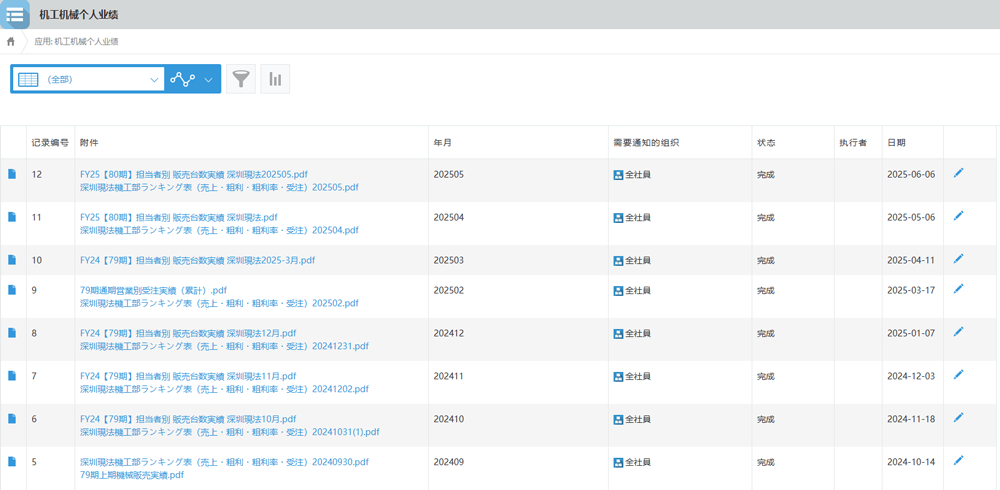Expand the graph view chevron dropdown
1000x490 pixels.
tap(209, 79)
